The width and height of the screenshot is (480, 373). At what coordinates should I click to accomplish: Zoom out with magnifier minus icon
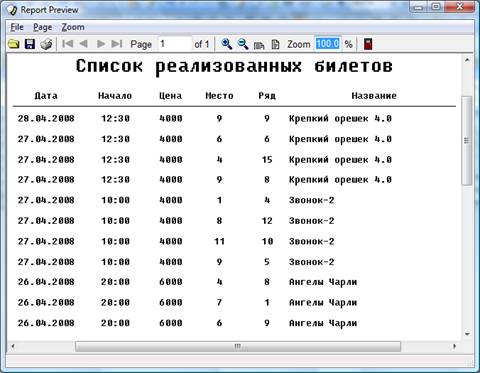click(243, 44)
